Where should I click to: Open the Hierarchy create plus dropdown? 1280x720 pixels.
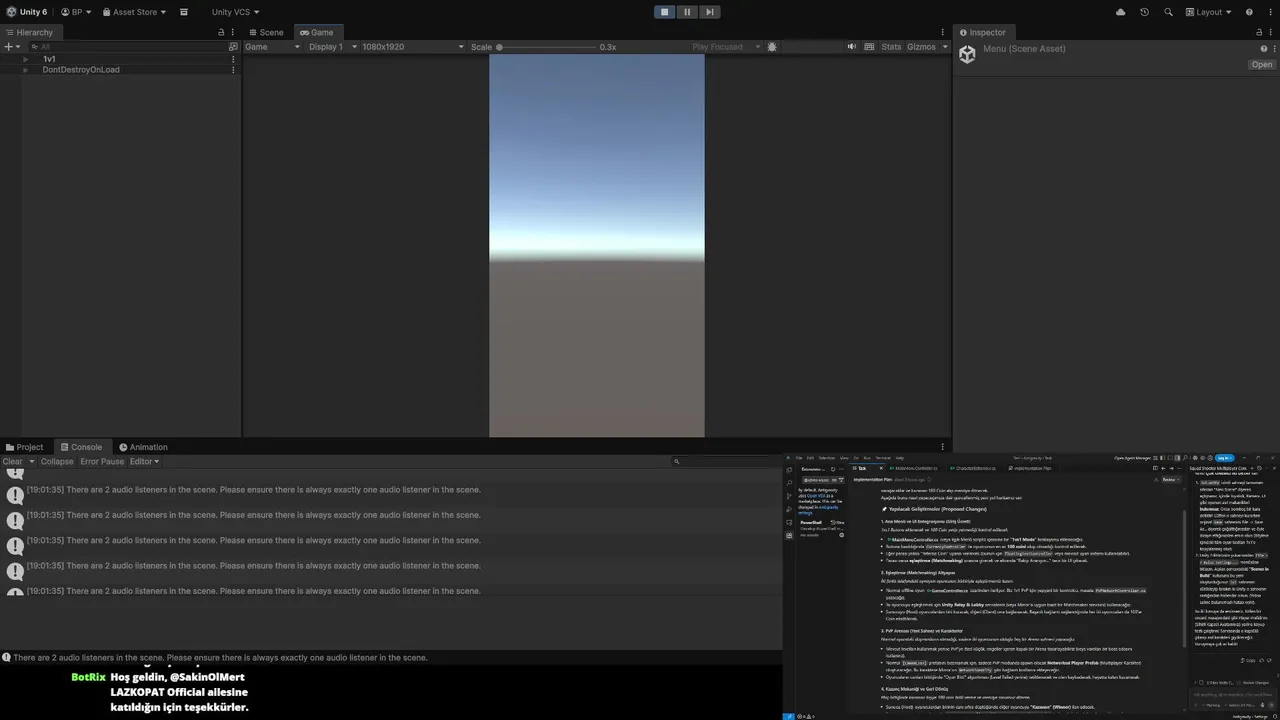point(11,47)
